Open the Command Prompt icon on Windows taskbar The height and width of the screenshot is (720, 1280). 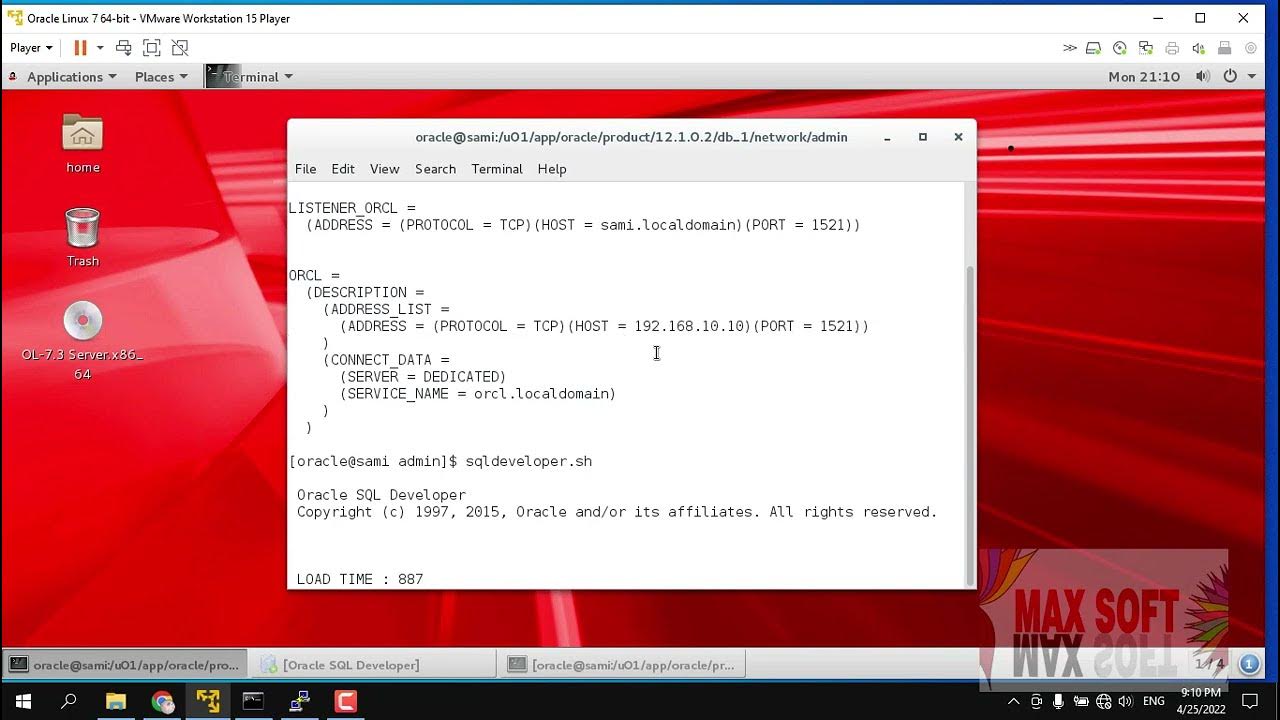pyautogui.click(x=253, y=701)
